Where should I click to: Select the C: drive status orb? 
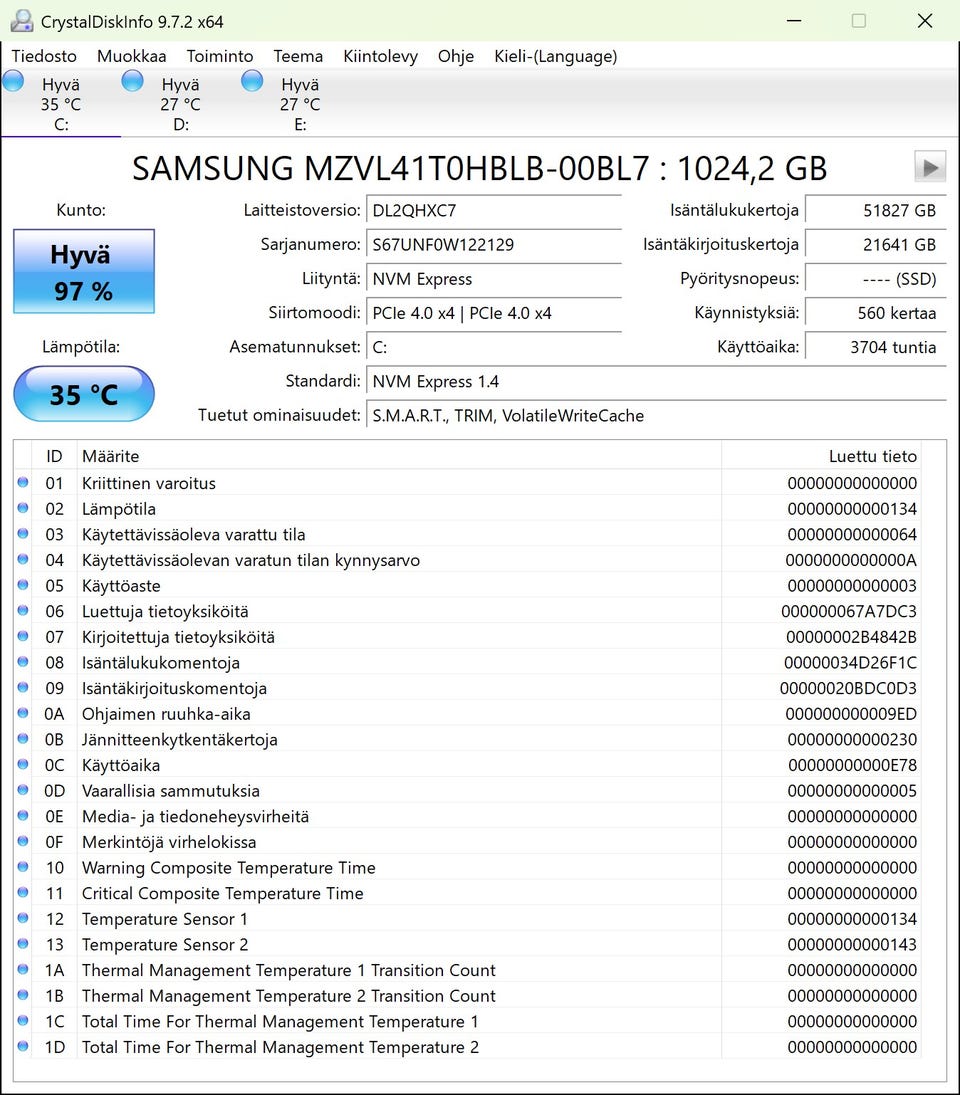click(x=13, y=81)
